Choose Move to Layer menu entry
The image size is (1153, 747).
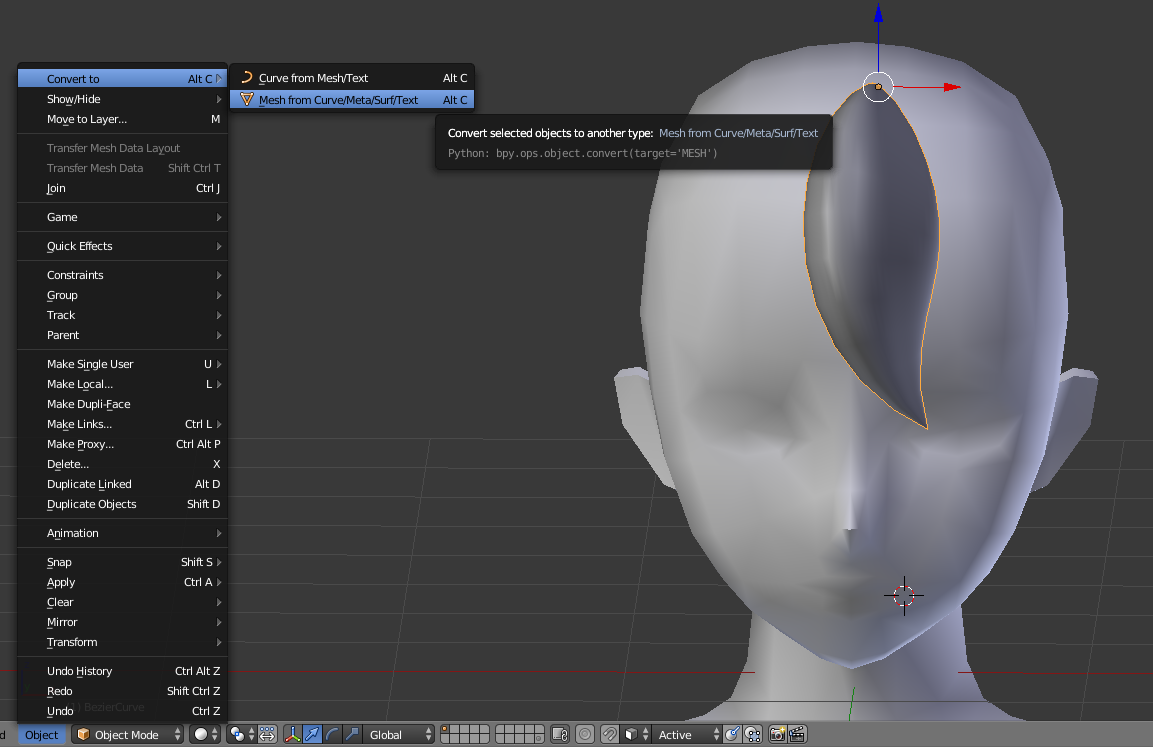point(122,119)
